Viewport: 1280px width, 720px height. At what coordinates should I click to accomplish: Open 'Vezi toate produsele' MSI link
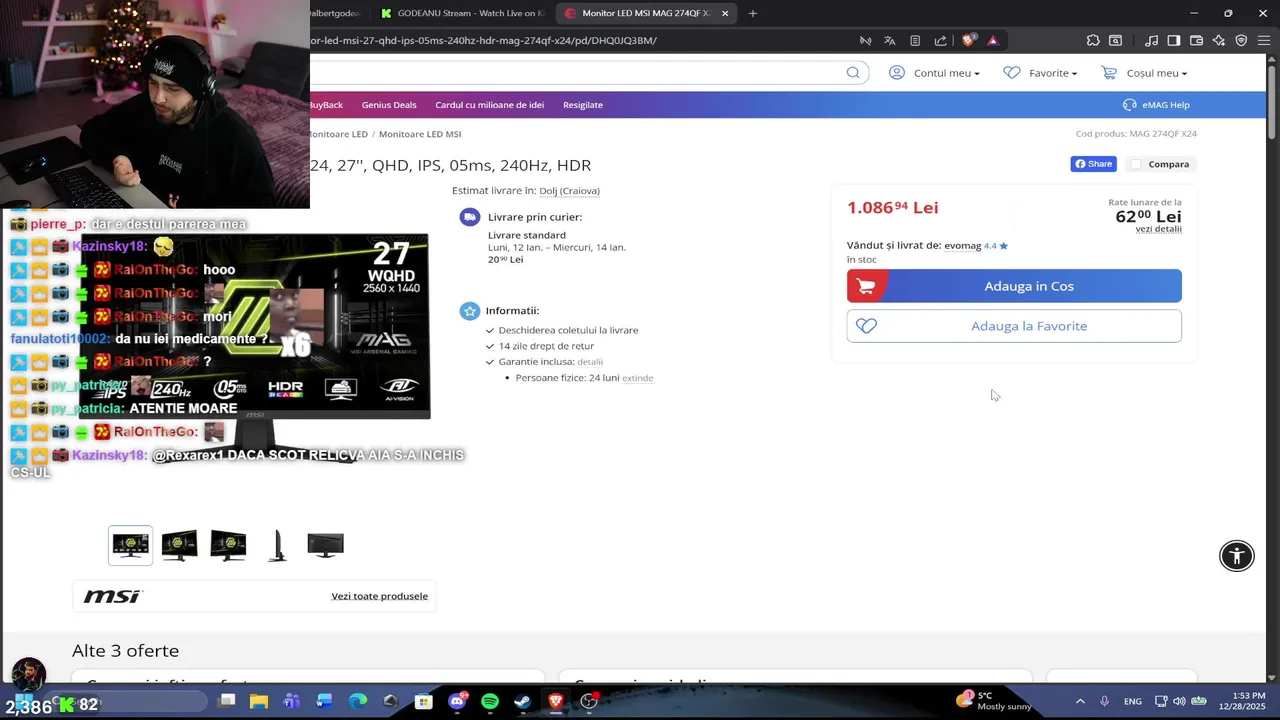[379, 596]
